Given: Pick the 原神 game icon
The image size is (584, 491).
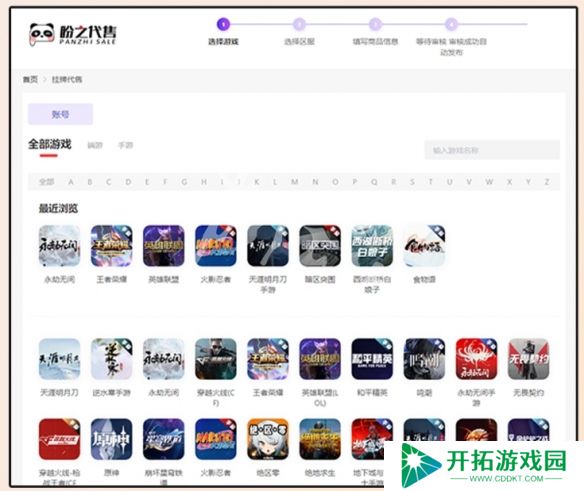Looking at the screenshot, I should point(112,439).
